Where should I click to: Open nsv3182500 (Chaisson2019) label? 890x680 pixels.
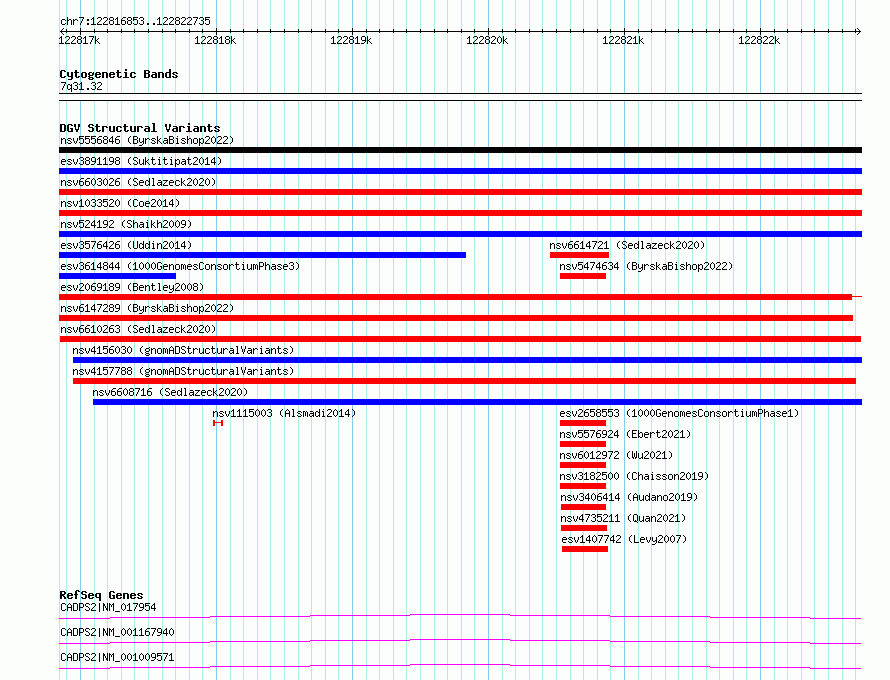click(x=634, y=476)
